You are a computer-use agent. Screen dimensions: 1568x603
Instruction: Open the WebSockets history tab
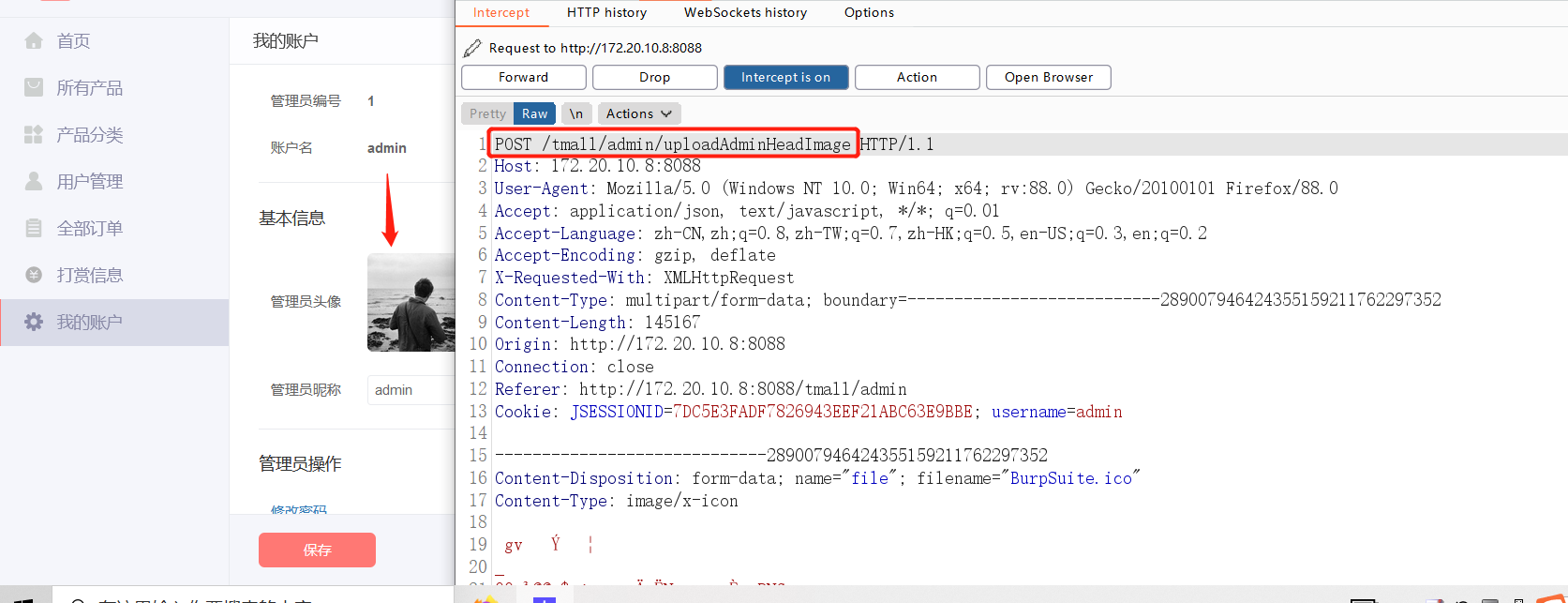pos(745,12)
